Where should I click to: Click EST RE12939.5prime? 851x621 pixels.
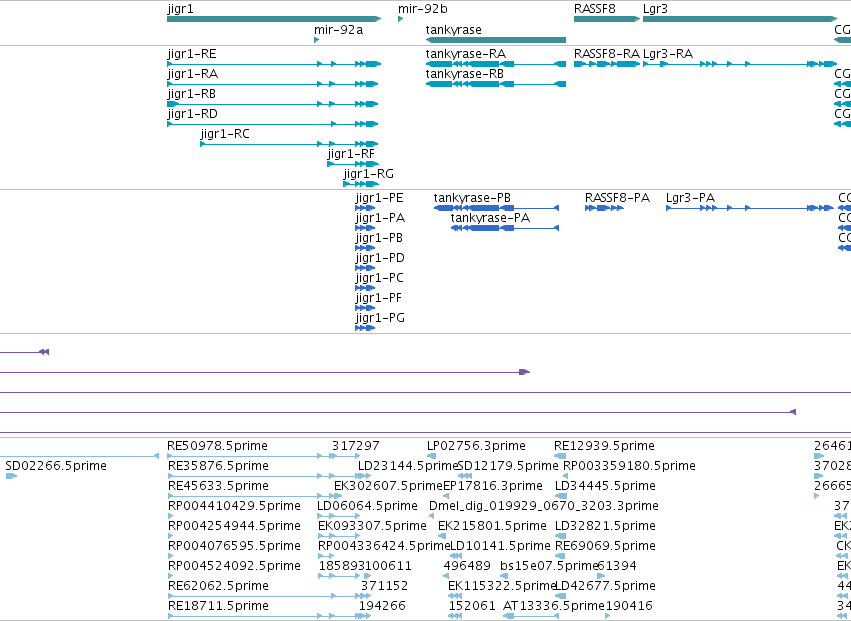604,446
